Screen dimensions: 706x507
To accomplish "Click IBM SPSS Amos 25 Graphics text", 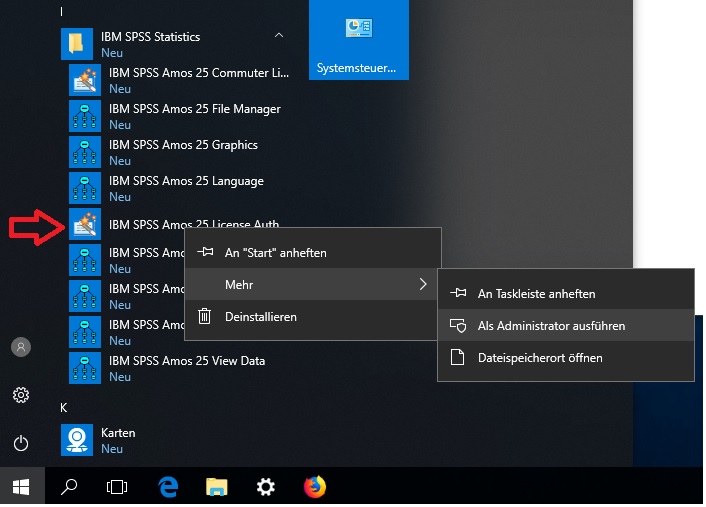I will pyautogui.click(x=183, y=145).
